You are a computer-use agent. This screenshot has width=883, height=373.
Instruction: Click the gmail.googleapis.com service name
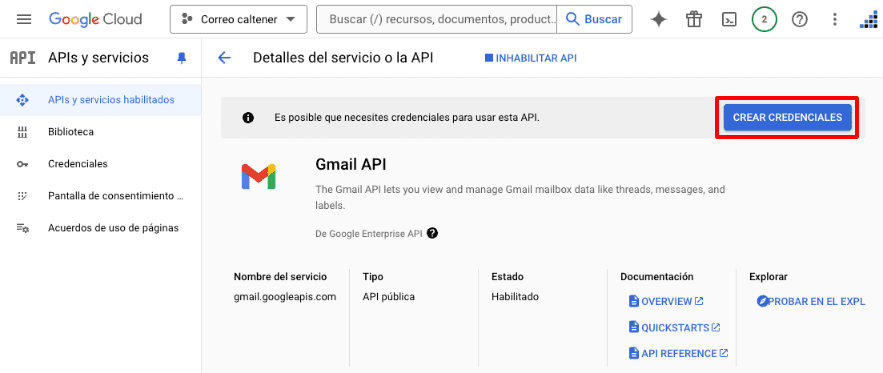pos(285,296)
